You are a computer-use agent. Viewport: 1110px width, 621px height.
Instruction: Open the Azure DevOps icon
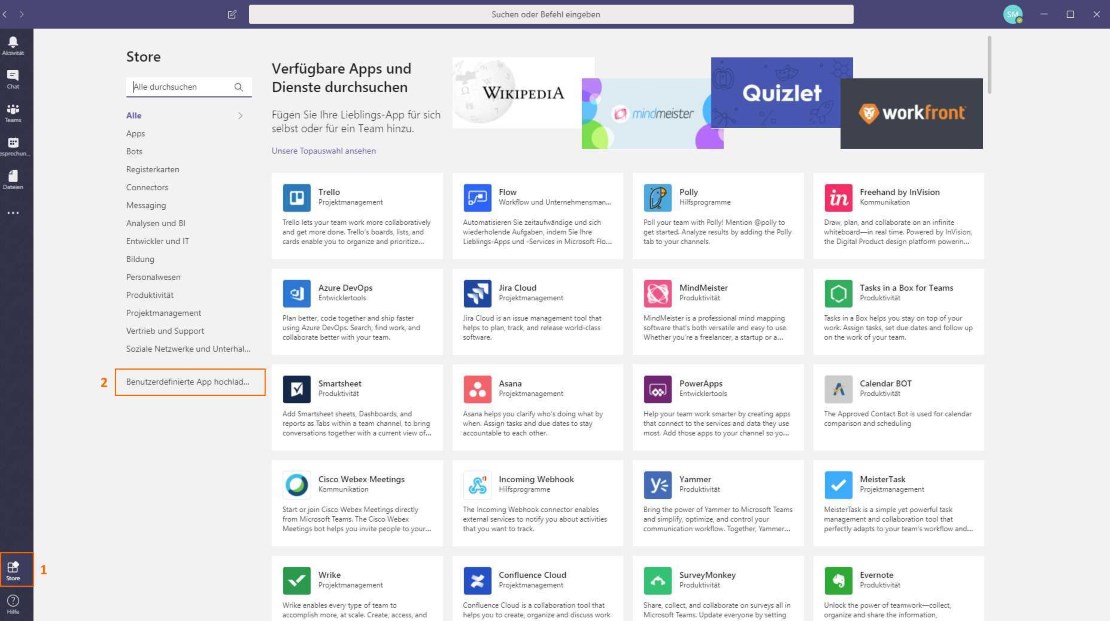click(297, 293)
